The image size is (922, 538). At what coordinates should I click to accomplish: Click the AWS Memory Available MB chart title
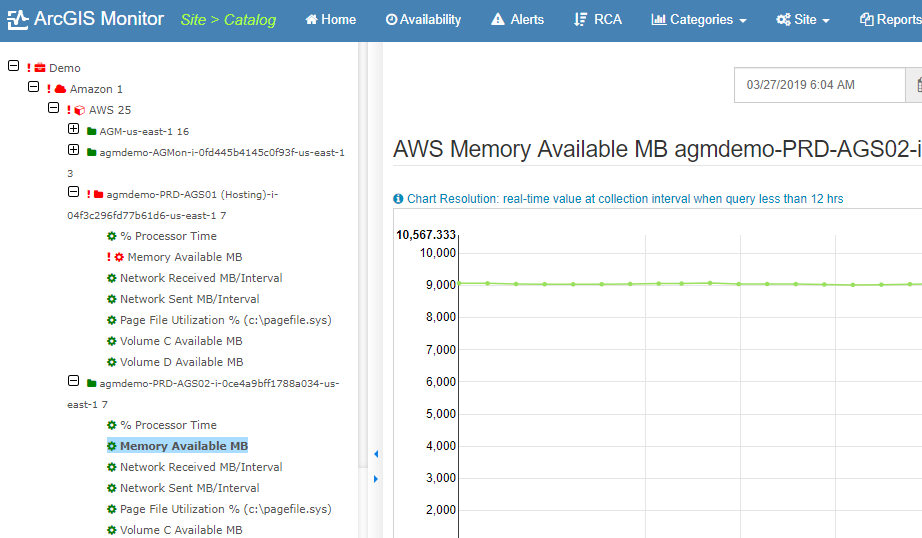click(x=657, y=149)
